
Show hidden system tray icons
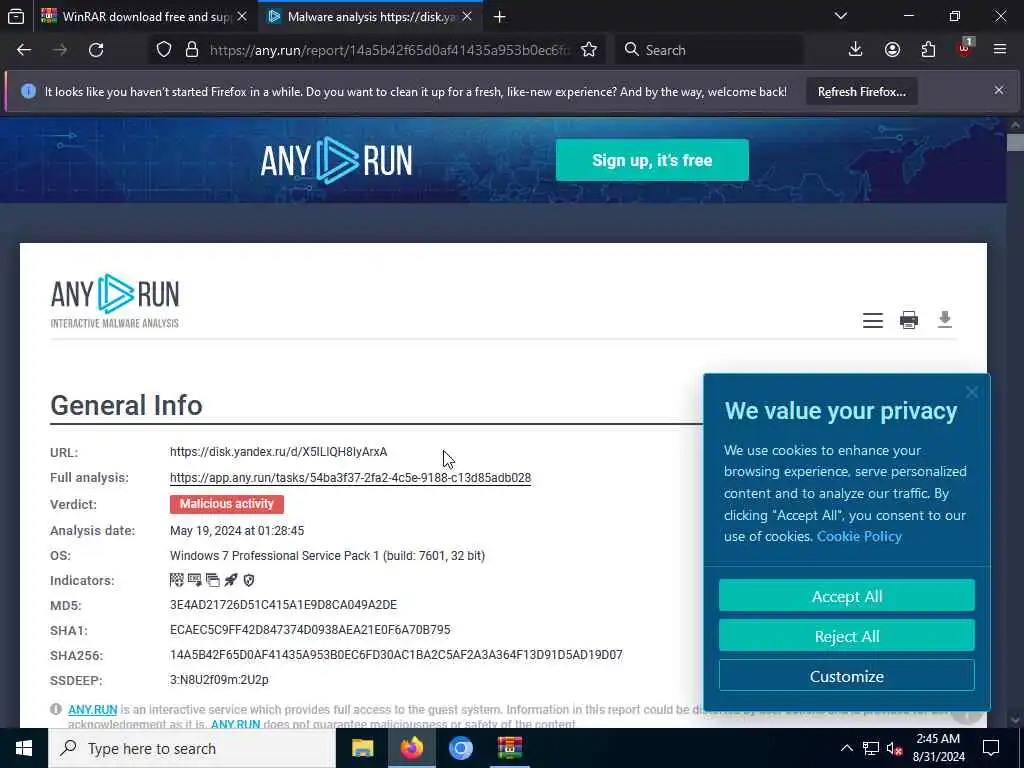tap(846, 748)
